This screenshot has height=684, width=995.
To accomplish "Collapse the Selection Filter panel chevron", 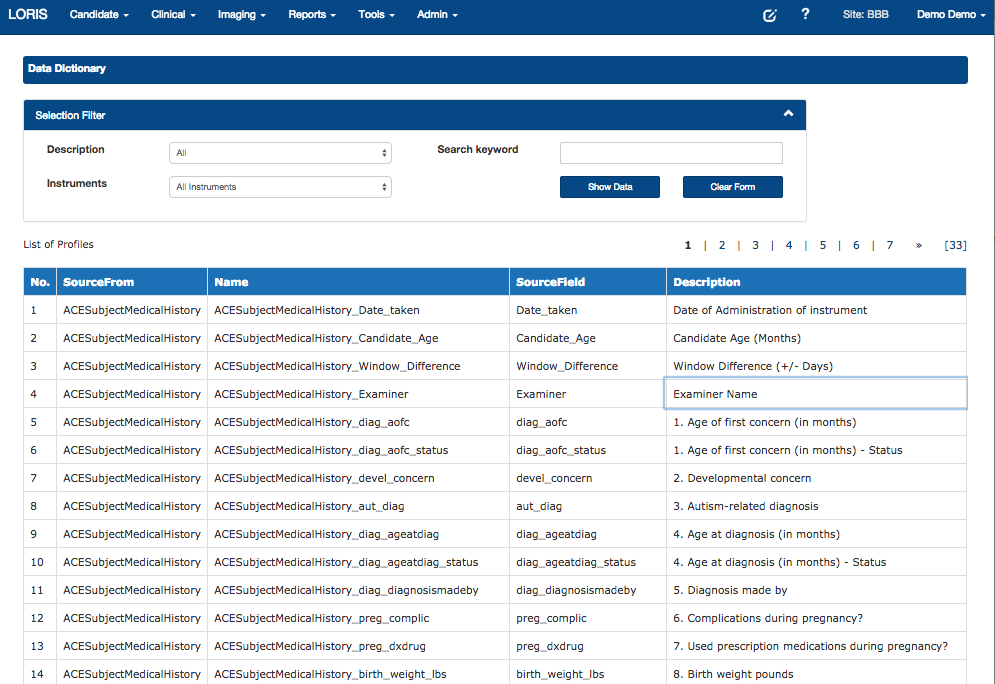I will coord(788,115).
